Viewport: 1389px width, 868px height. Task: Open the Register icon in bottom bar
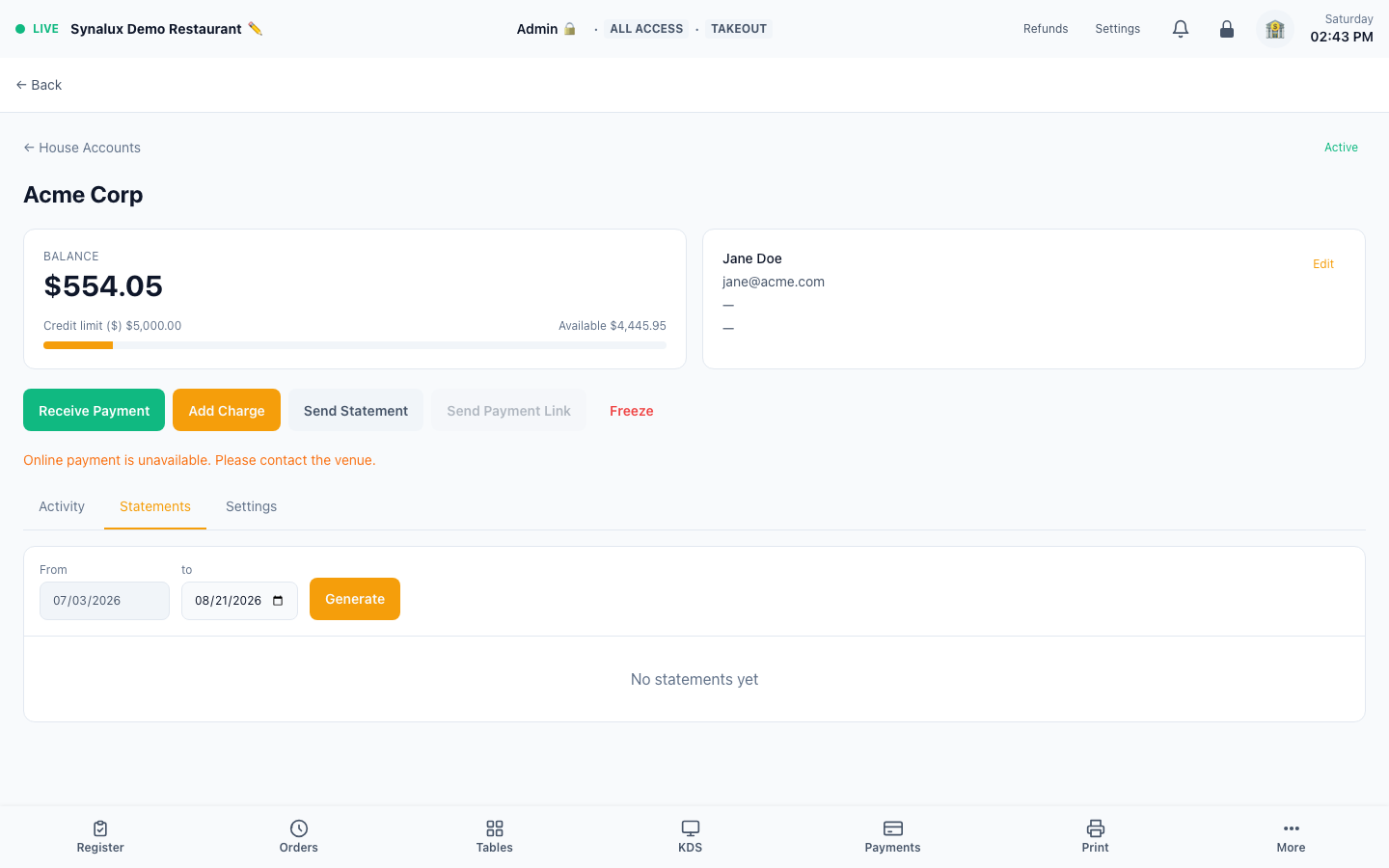(x=100, y=828)
